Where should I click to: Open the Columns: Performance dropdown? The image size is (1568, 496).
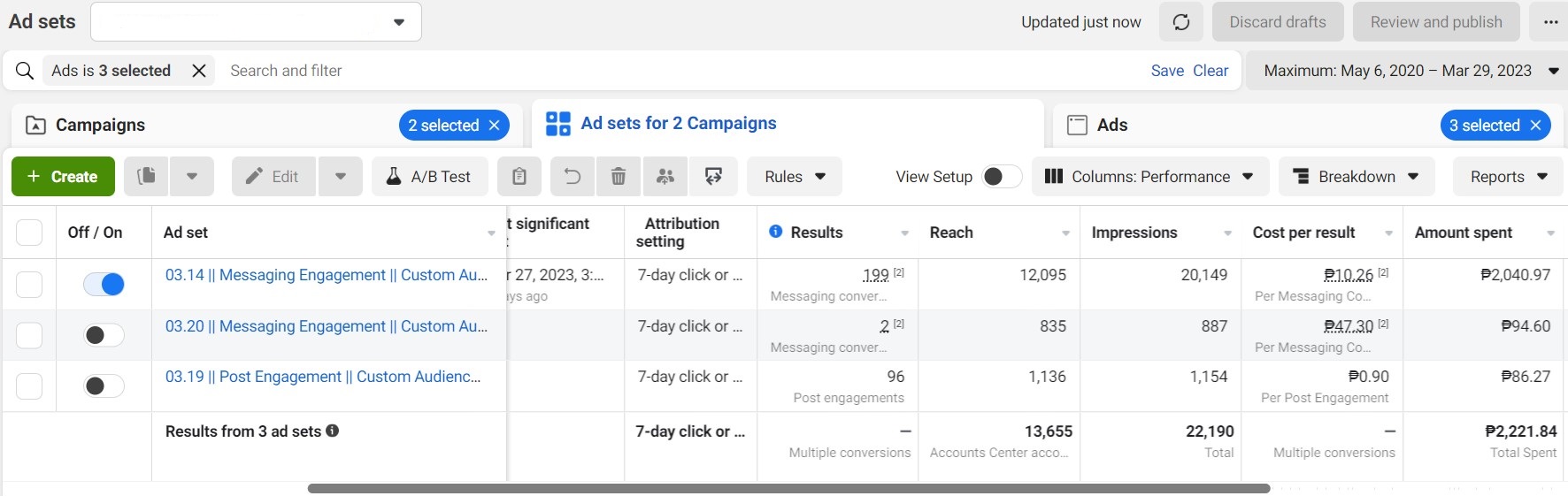tap(1150, 177)
